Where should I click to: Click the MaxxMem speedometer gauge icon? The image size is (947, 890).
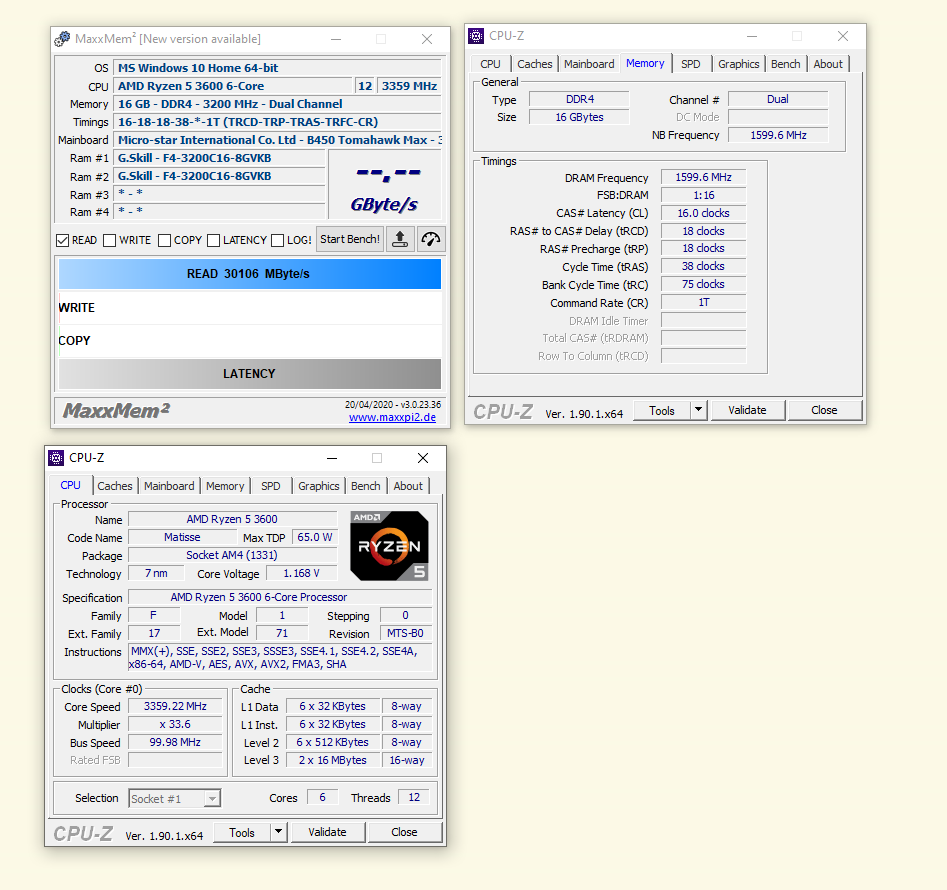click(x=431, y=239)
